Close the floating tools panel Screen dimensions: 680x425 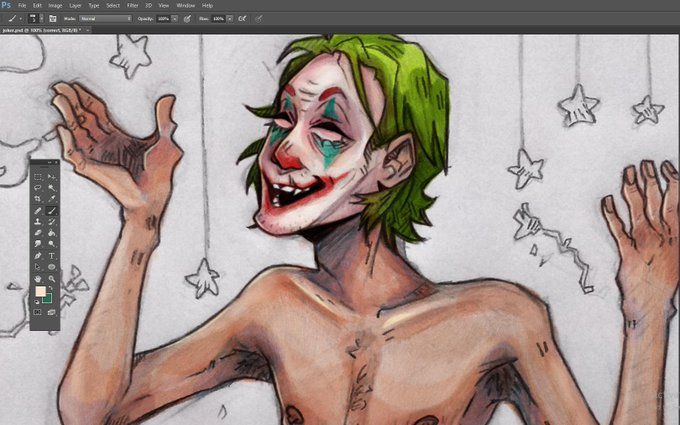56,162
